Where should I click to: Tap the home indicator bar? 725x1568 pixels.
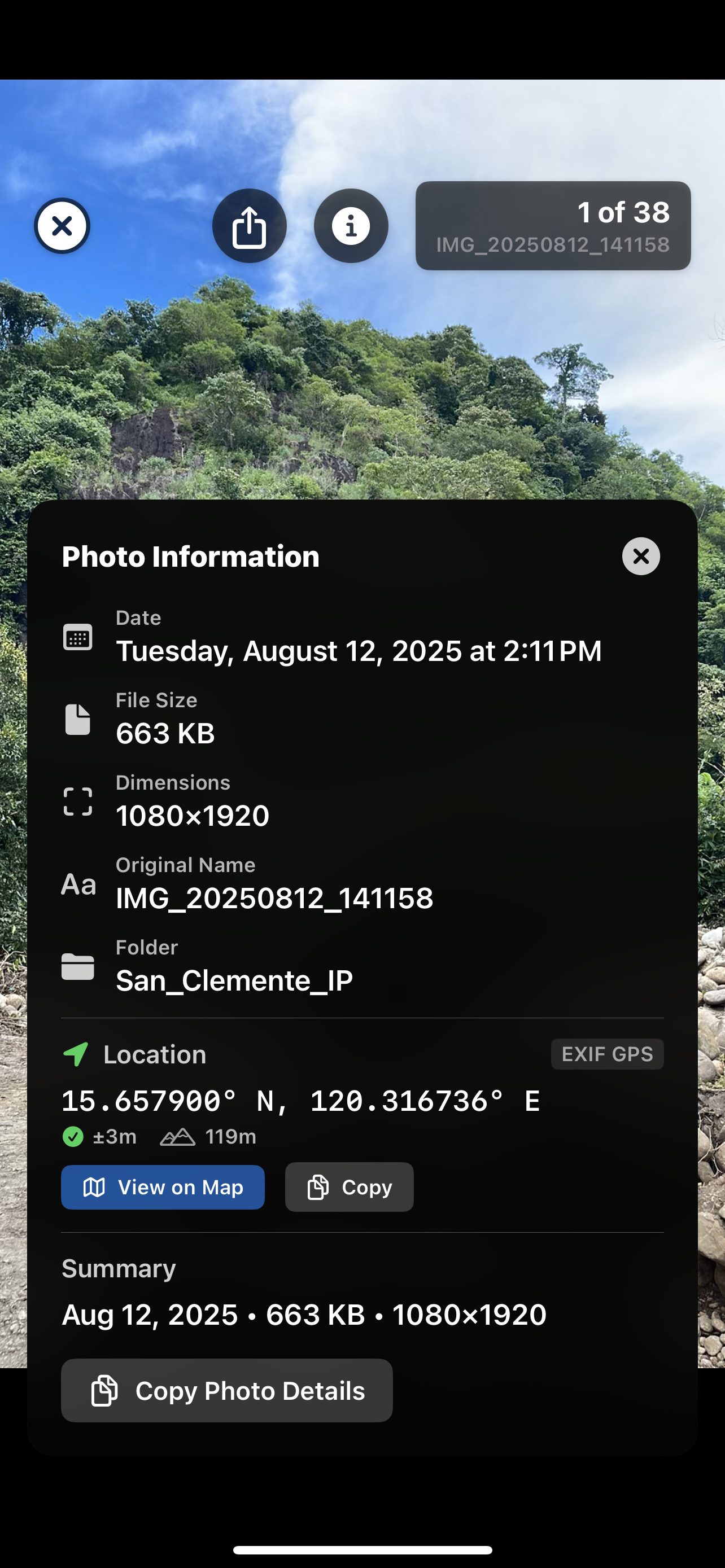point(362,1550)
